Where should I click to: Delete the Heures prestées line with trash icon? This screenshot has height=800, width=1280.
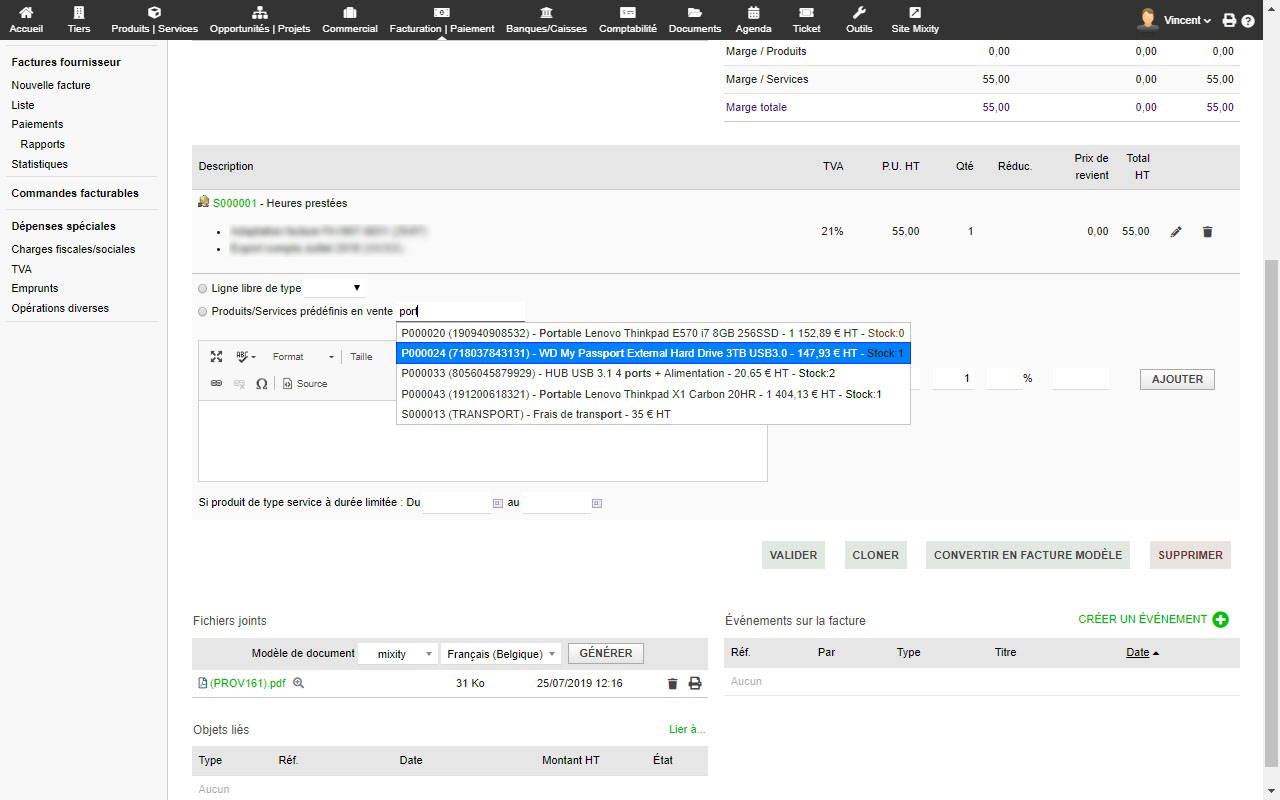coord(1207,232)
